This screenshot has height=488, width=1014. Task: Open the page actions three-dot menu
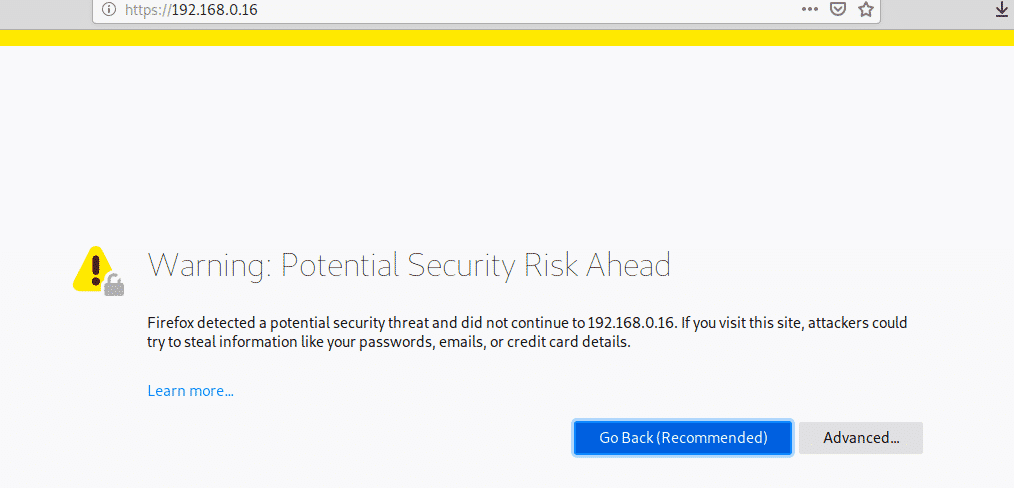(810, 9)
